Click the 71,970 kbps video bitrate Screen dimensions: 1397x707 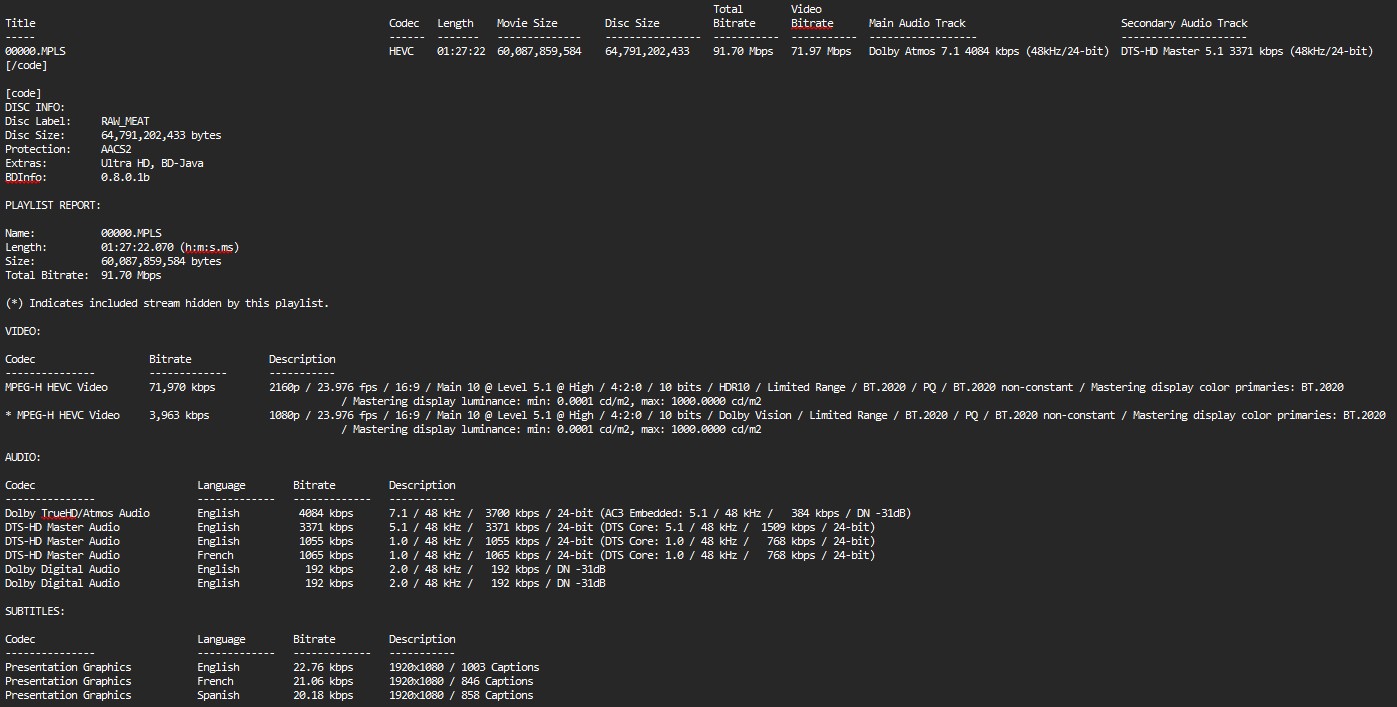pos(182,387)
